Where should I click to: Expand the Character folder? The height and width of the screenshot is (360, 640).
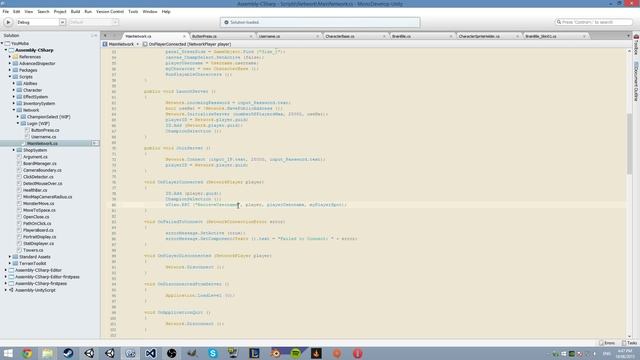point(14,90)
